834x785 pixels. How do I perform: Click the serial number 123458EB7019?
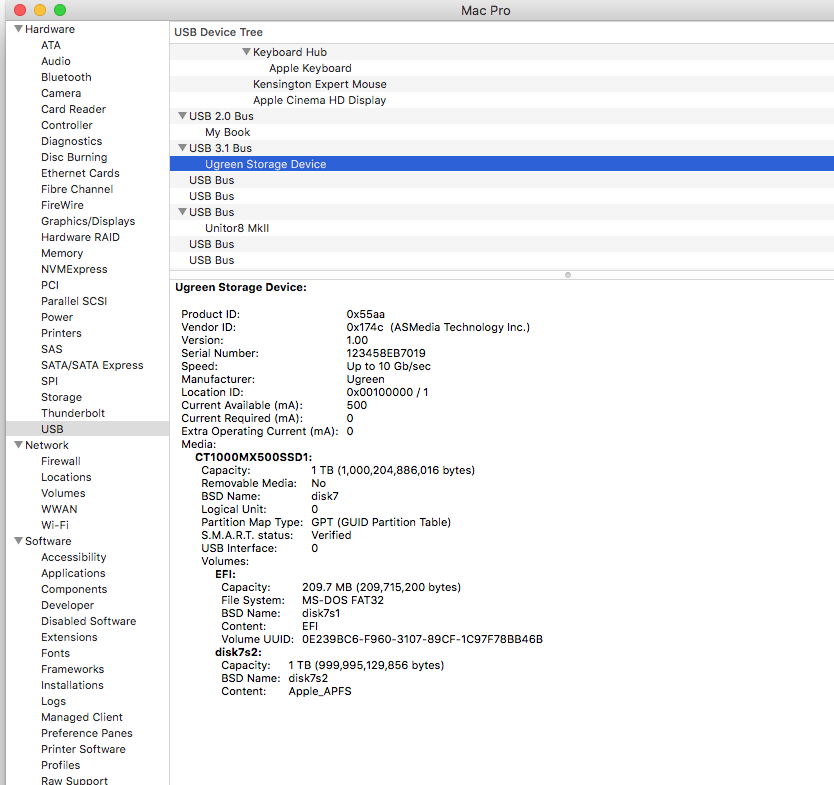[386, 353]
